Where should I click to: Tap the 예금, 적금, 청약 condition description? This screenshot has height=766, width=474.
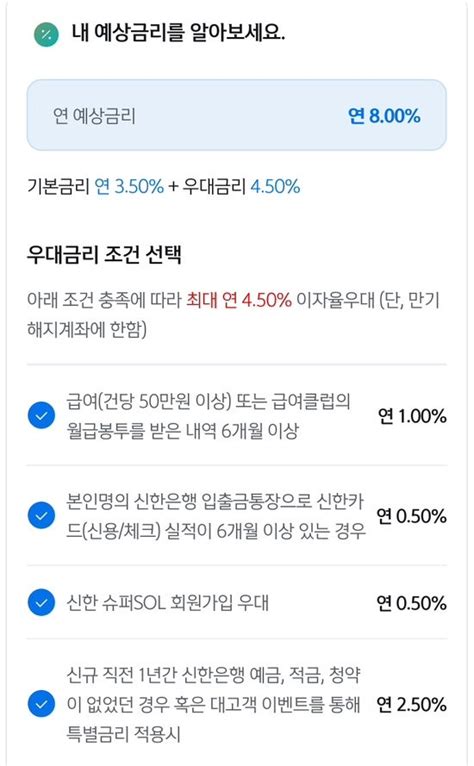coord(214,704)
